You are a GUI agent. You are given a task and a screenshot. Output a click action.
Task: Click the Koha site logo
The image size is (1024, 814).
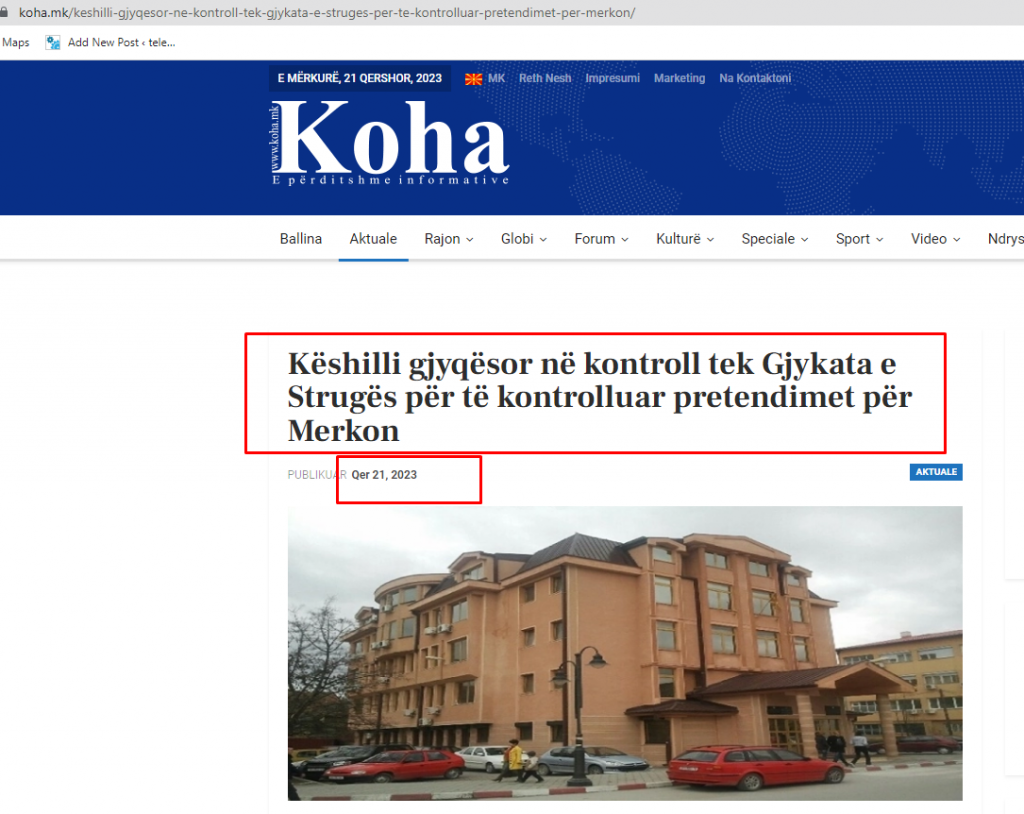[x=390, y=143]
